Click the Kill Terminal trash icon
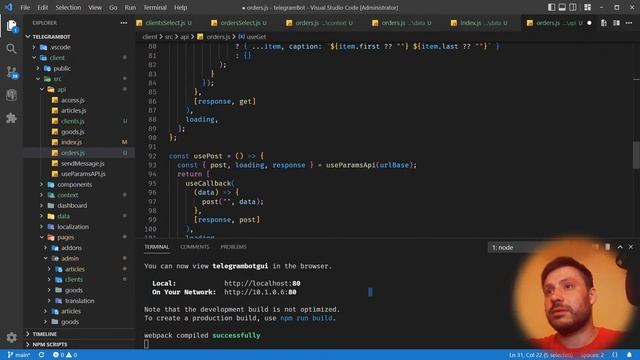This screenshot has height=360, width=640. click(607, 247)
